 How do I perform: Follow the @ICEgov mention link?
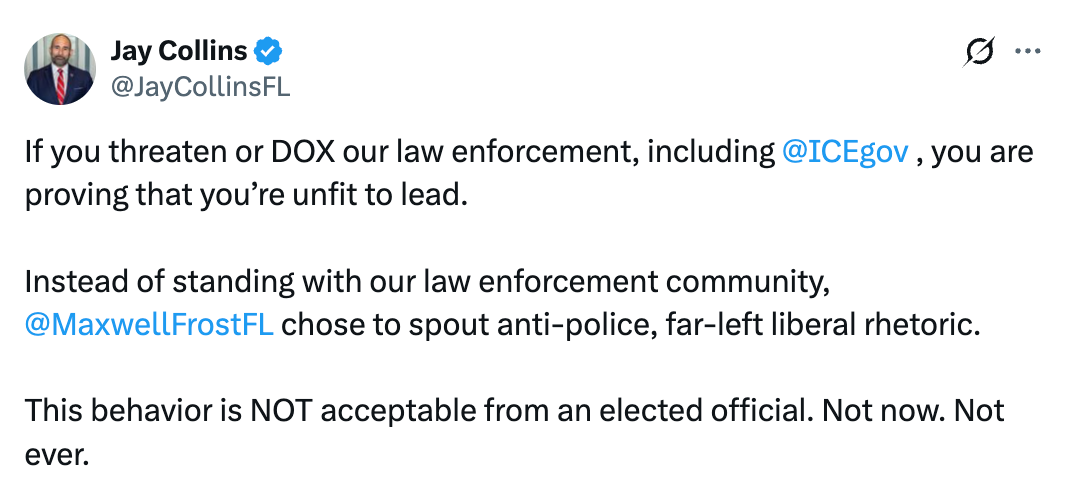pos(843,153)
